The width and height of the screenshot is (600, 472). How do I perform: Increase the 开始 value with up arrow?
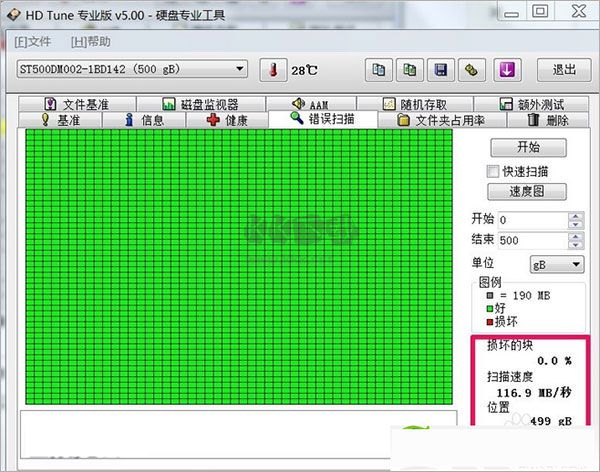tap(576, 216)
